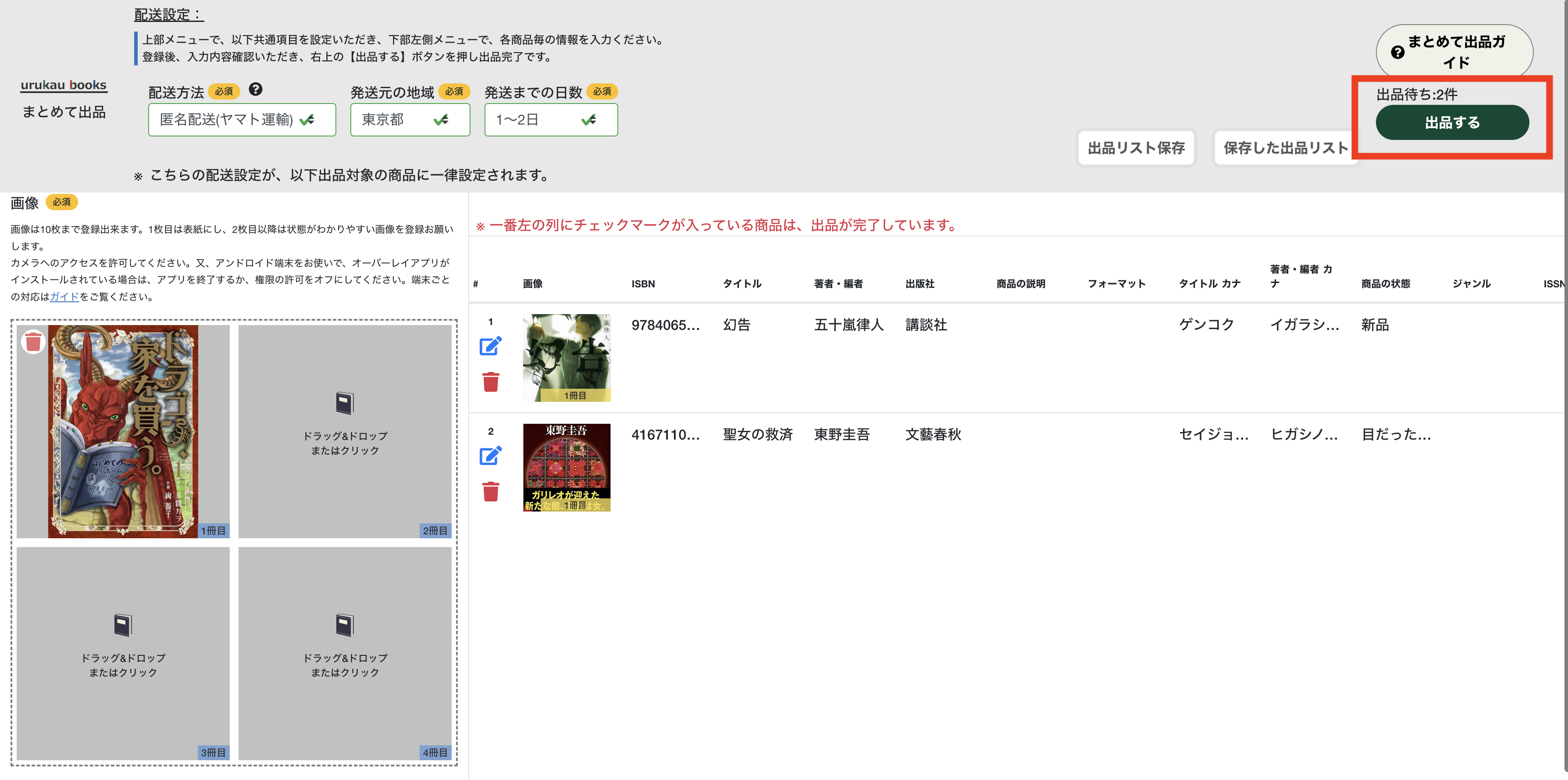1568x780 pixels.
Task: Click the 出品リスト保存 button
Action: [x=1136, y=148]
